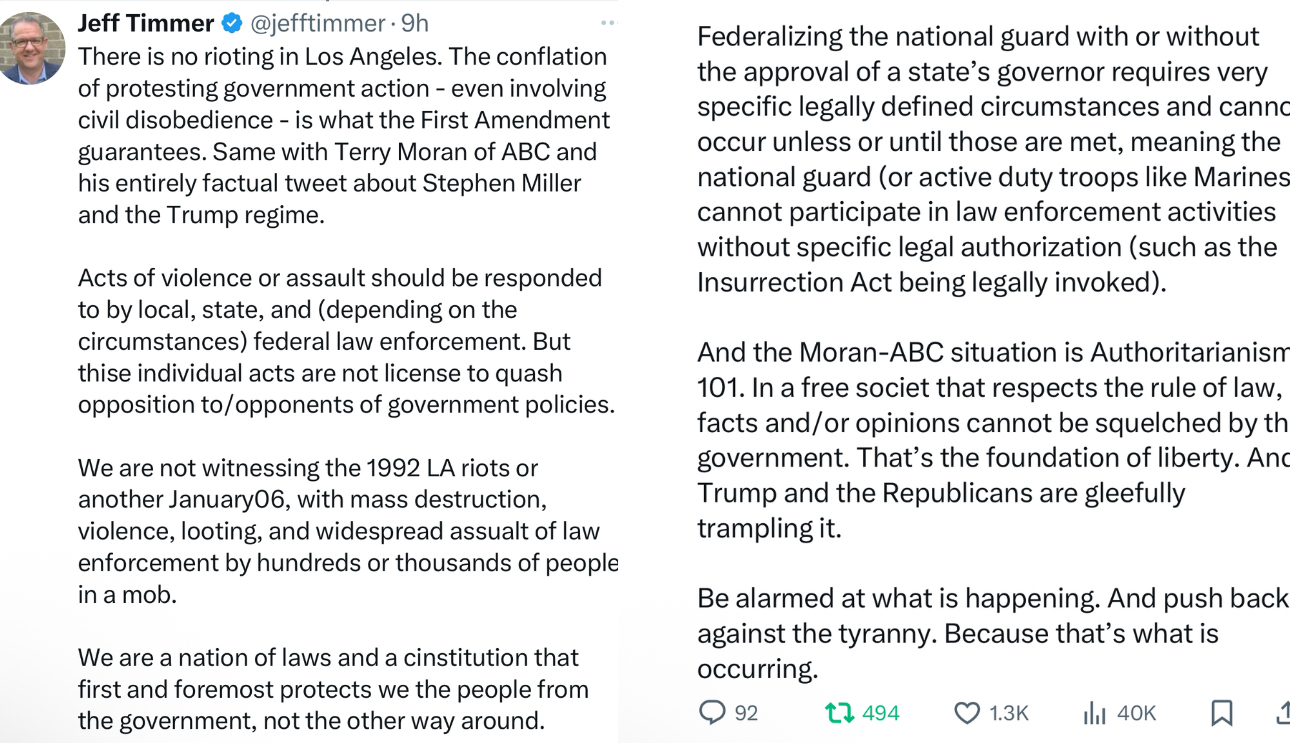Click the "We are a nation of laws" paragraph
This screenshot has height=743, width=1290.
click(333, 689)
